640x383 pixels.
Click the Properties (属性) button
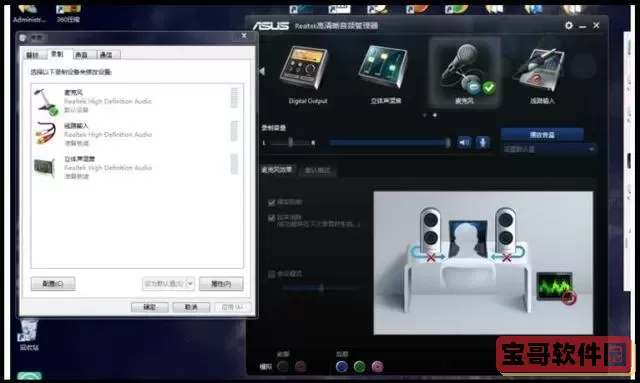(x=221, y=284)
